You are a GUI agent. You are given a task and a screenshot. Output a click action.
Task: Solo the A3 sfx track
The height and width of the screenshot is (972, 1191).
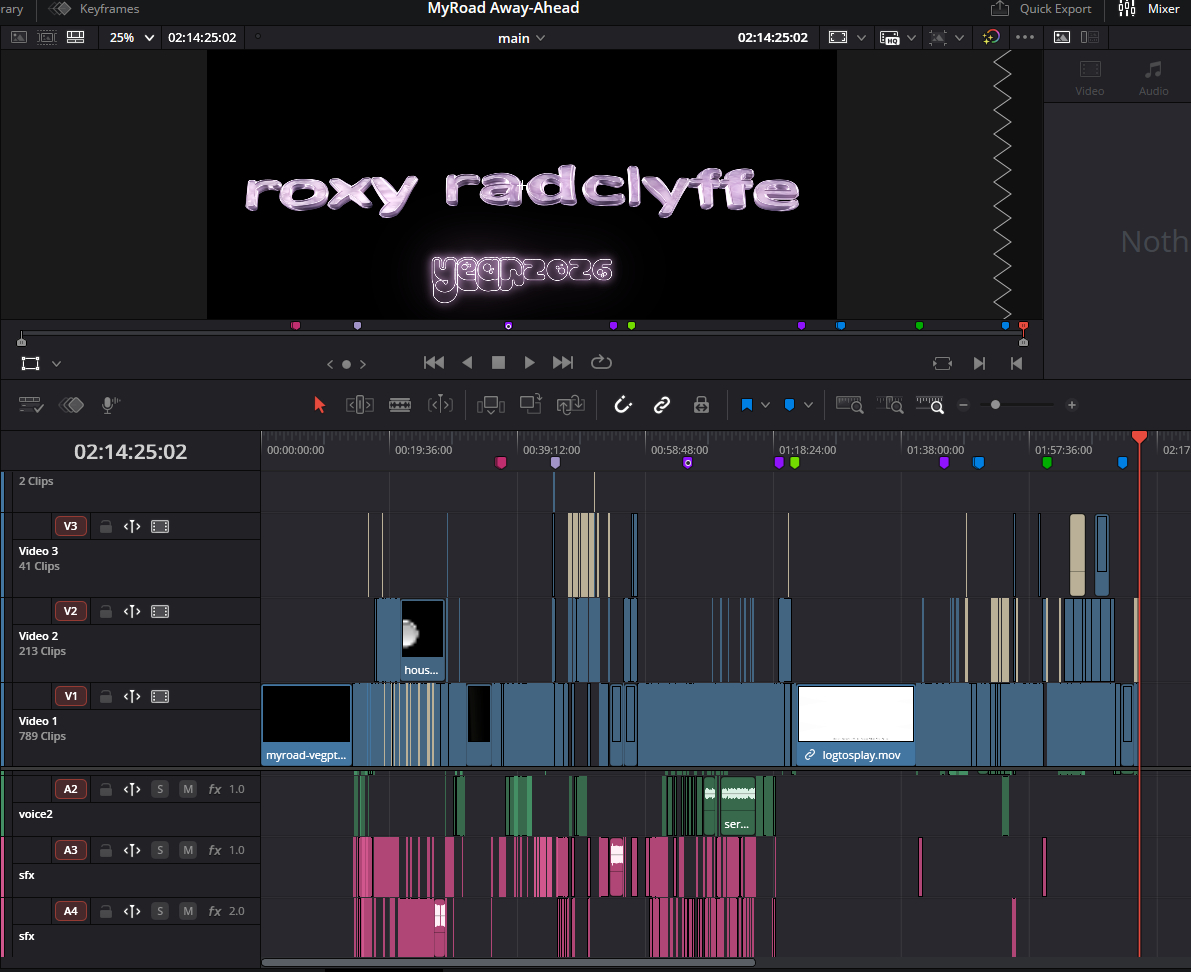[159, 850]
